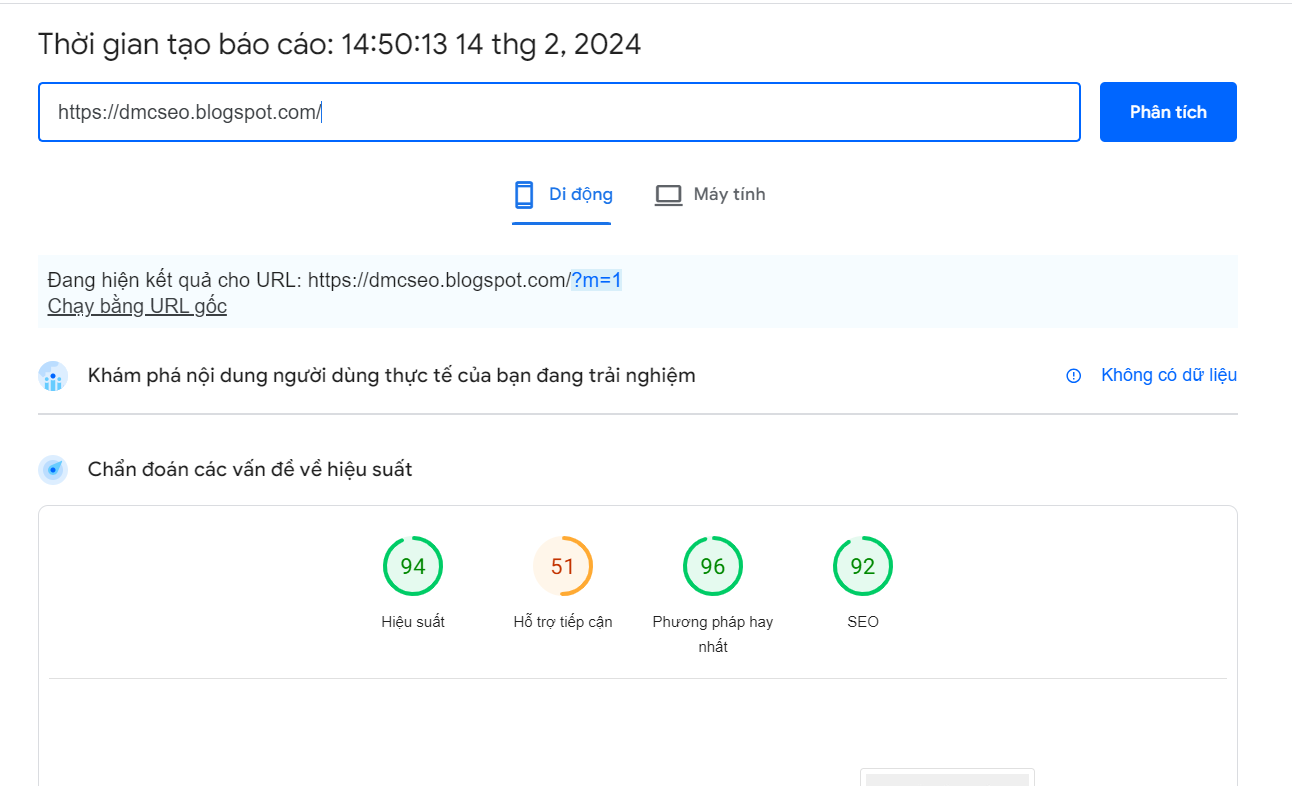Viewport: 1292px width, 786px height.
Task: Open the Chạy bằng URL gốc link
Action: 137,306
